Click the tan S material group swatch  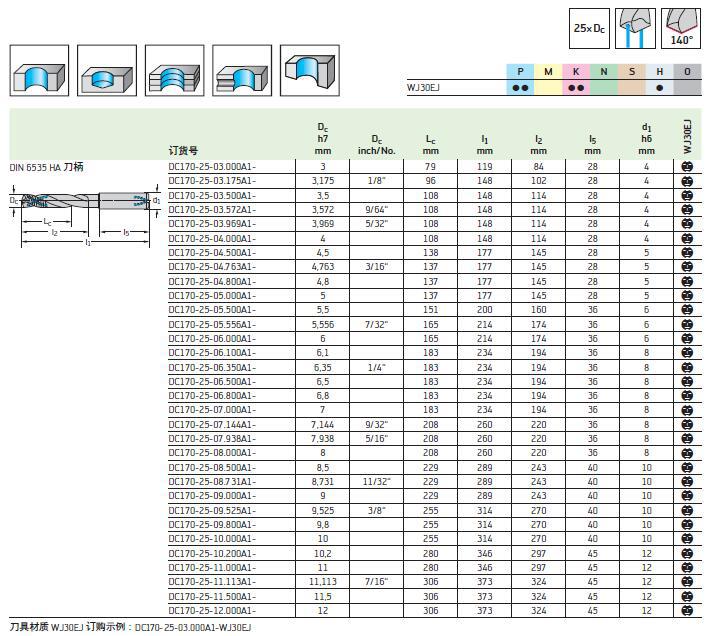[632, 79]
